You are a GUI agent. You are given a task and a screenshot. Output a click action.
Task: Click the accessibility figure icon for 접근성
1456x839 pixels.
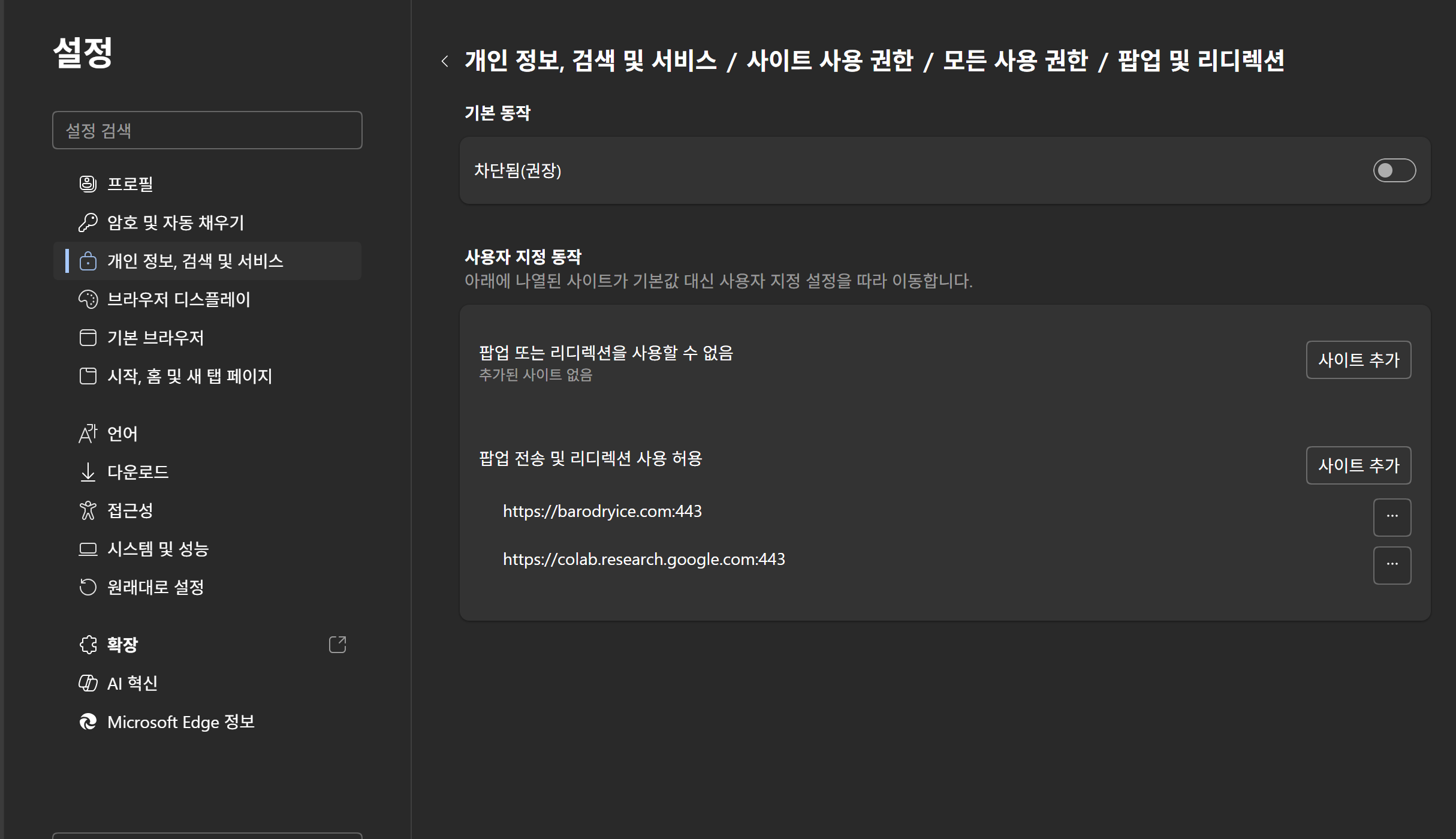(x=88, y=510)
